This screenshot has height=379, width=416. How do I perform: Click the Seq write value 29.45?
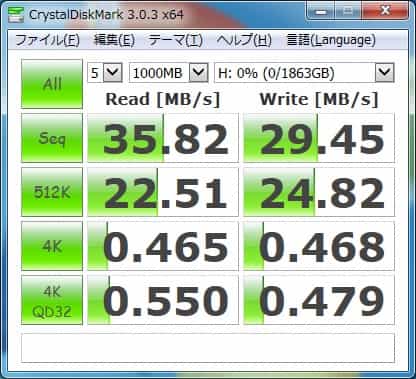(x=319, y=138)
